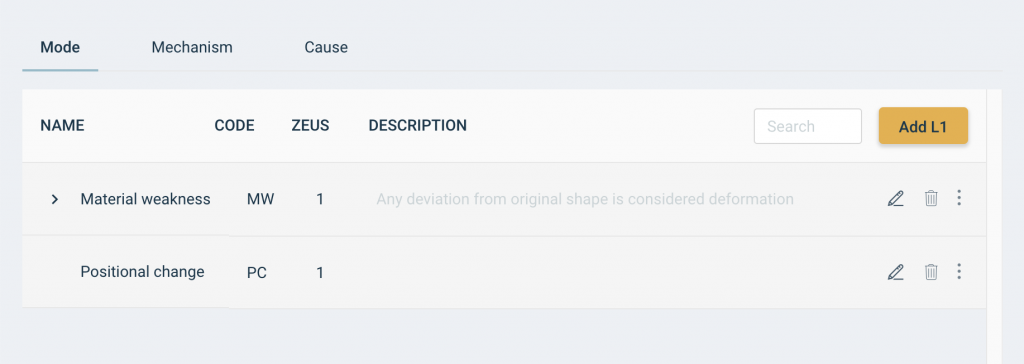Open the Cause tab
The width and height of the screenshot is (1024, 364).
(x=326, y=48)
